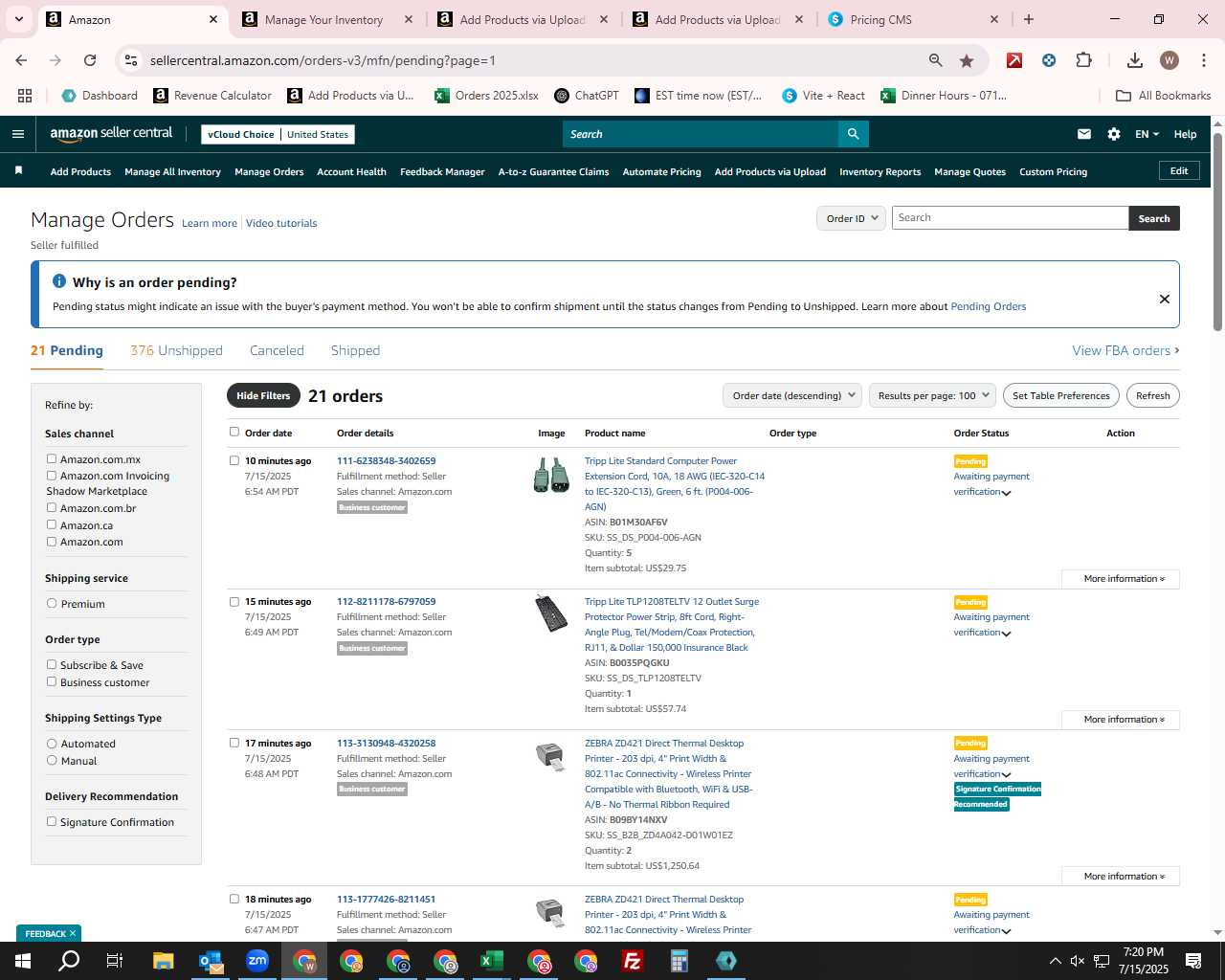Open Windows Start menu
Viewport: 1225px width, 980px height.
point(23,961)
